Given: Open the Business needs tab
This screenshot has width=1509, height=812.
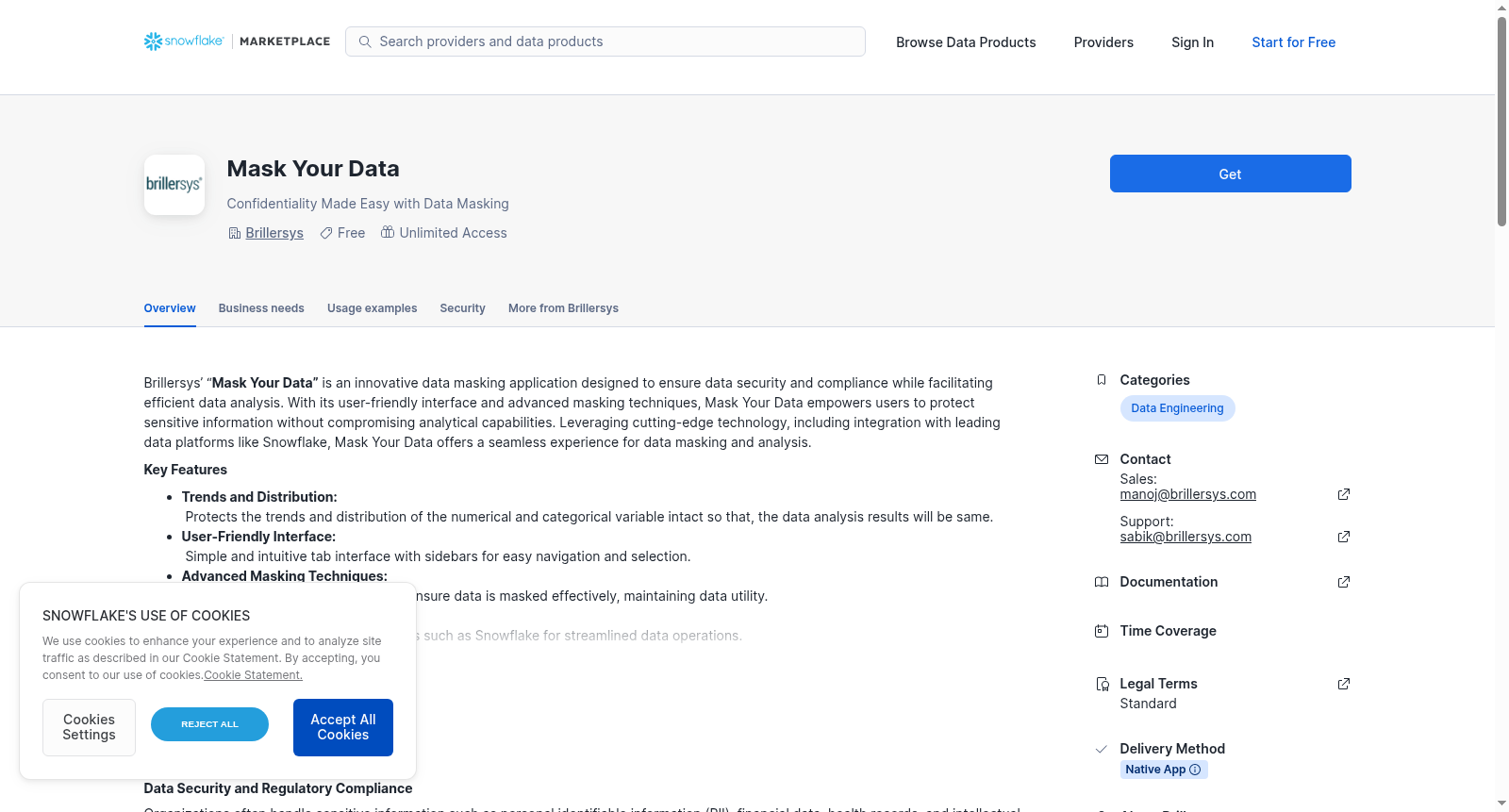Looking at the screenshot, I should pos(261,308).
